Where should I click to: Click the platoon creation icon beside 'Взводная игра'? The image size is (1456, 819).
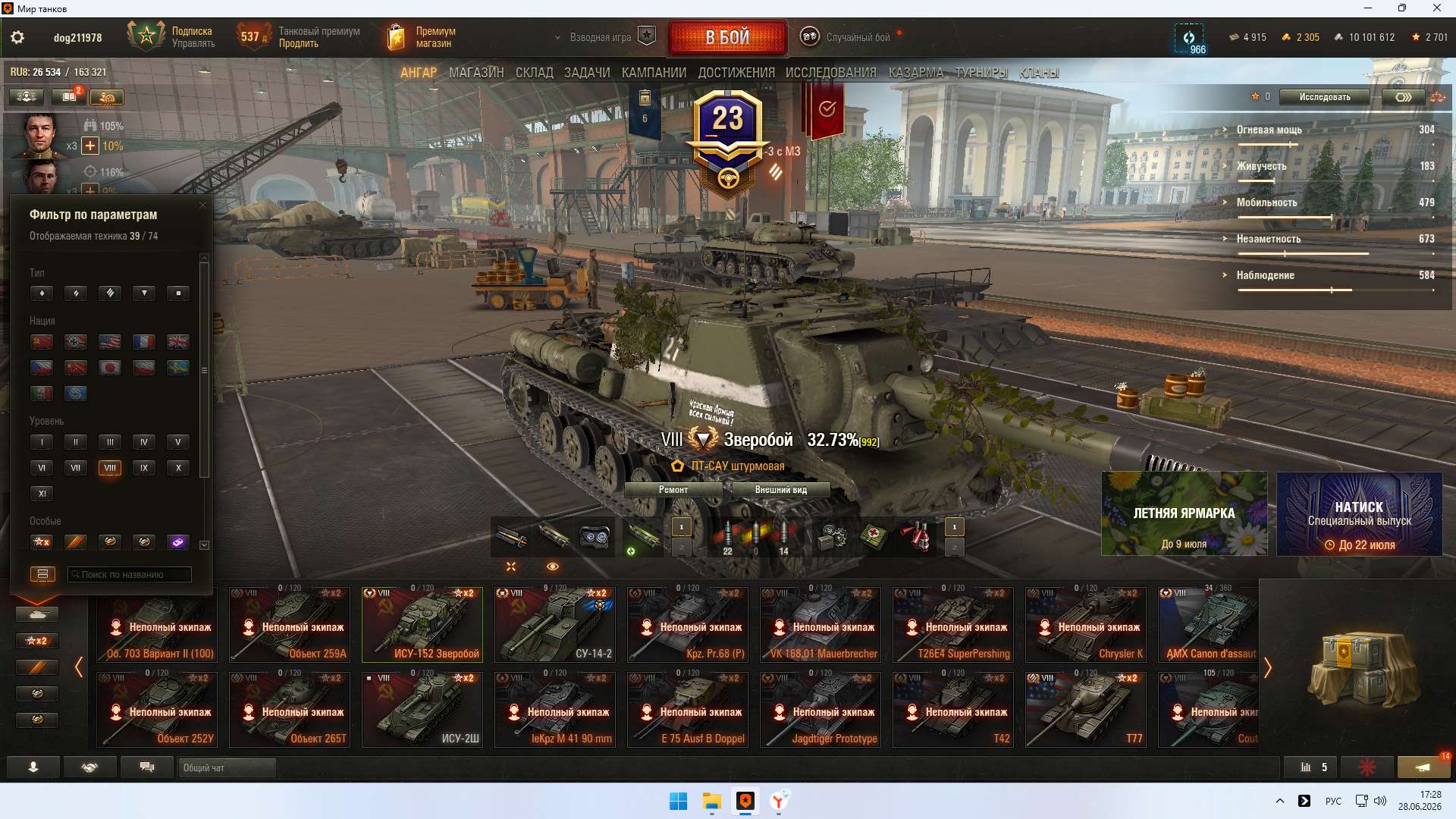click(647, 36)
